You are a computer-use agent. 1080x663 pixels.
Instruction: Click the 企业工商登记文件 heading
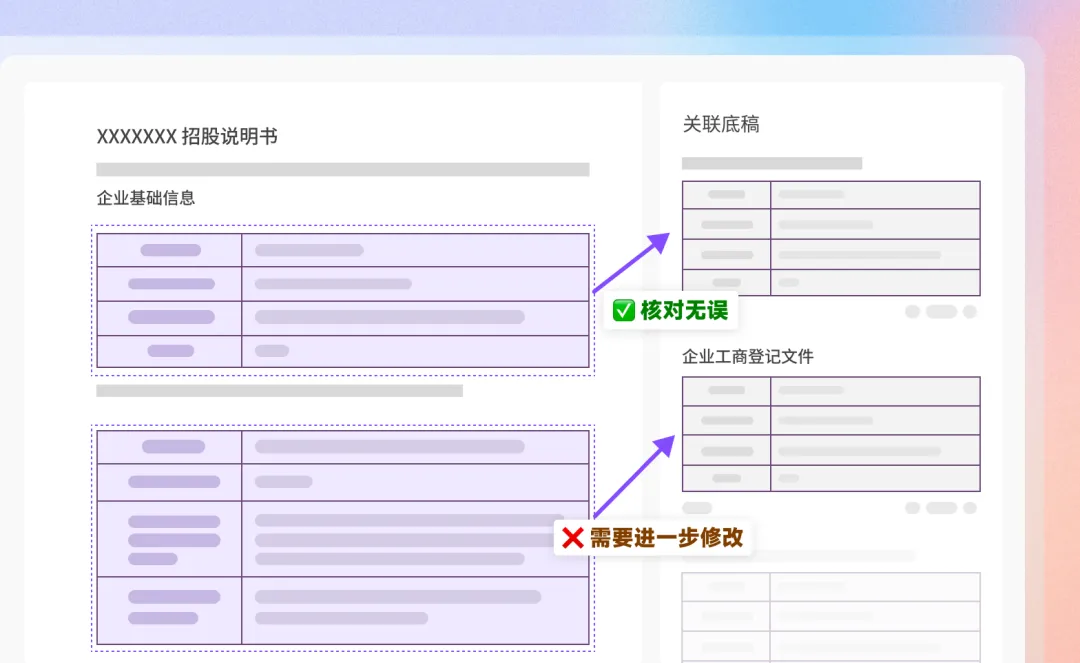(747, 357)
